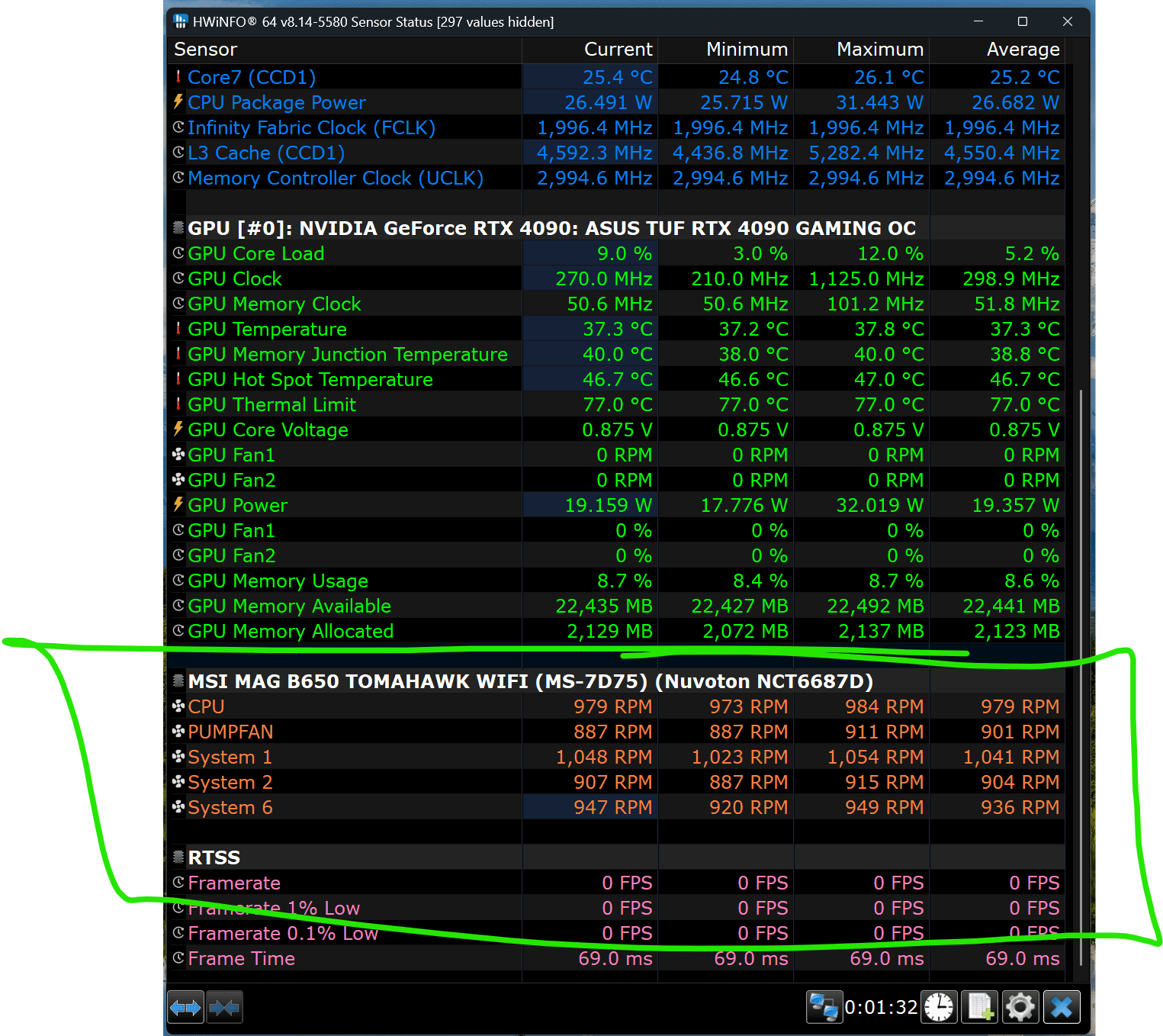Click the expand columns arrows button
This screenshot has height=1036, width=1163.
pos(185,1008)
